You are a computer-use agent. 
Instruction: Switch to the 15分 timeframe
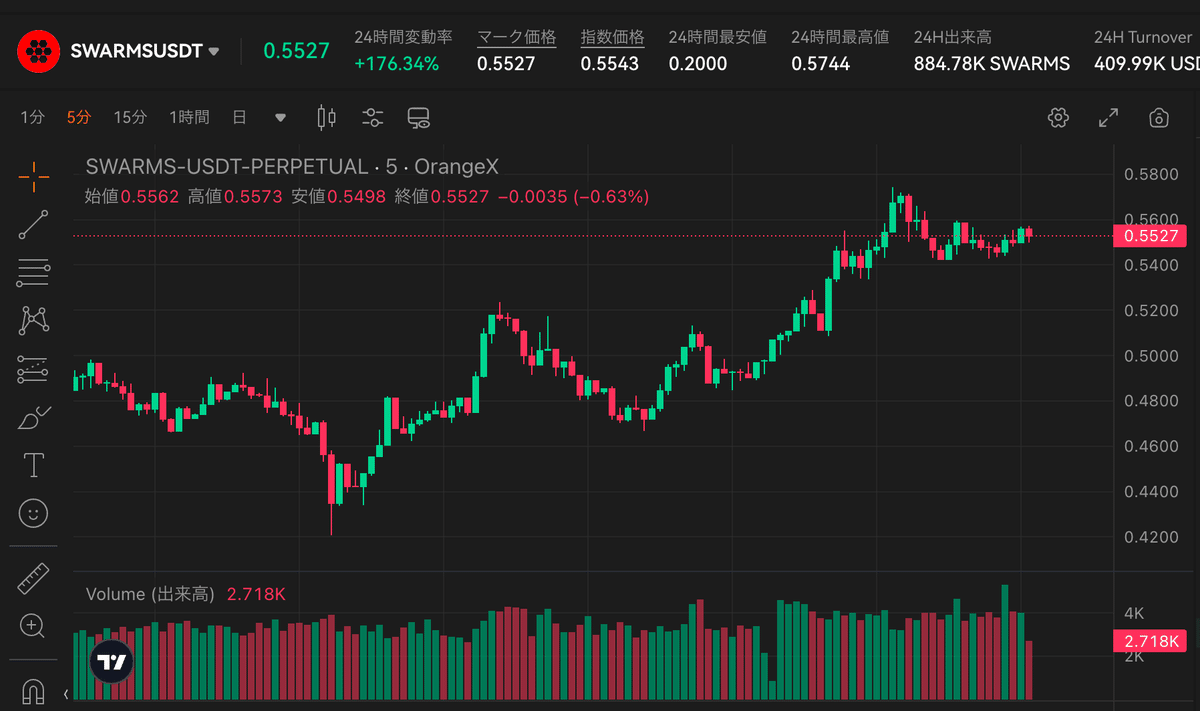[x=130, y=118]
